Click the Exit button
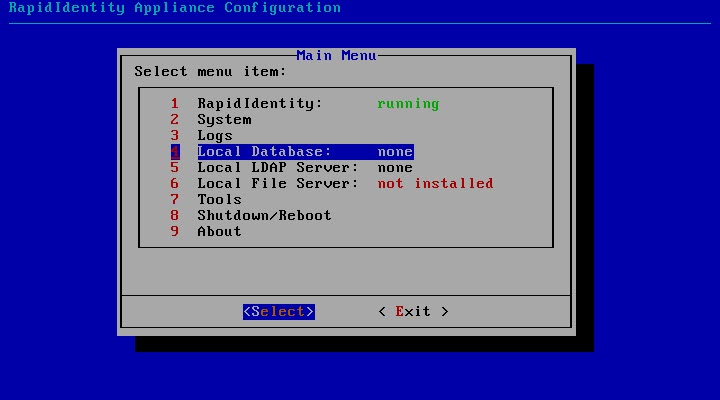Screen dimensions: 720x400 point(413,312)
